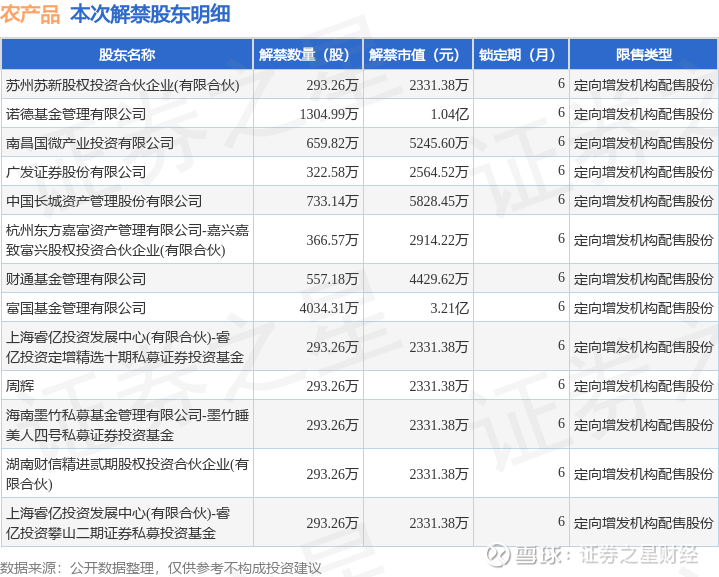This screenshot has height=577, width=719.
Task: Click shareholder 富国基金管理有限公司
Action: [x=76, y=308]
